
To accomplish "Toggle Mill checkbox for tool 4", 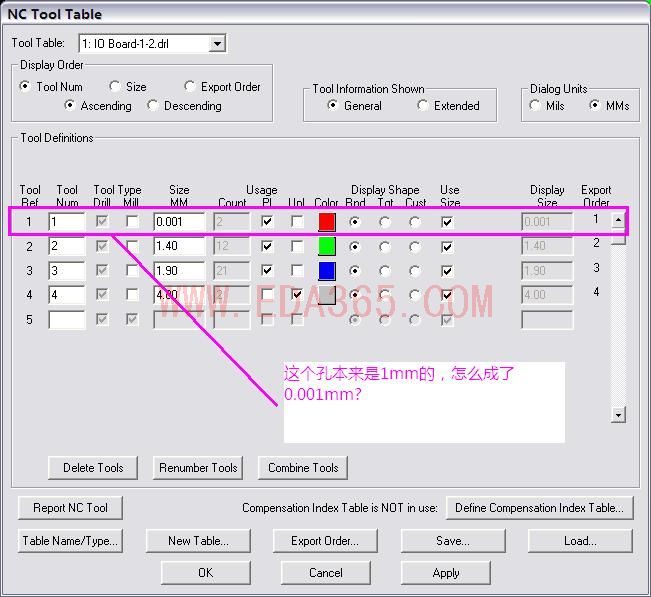I will [132, 295].
